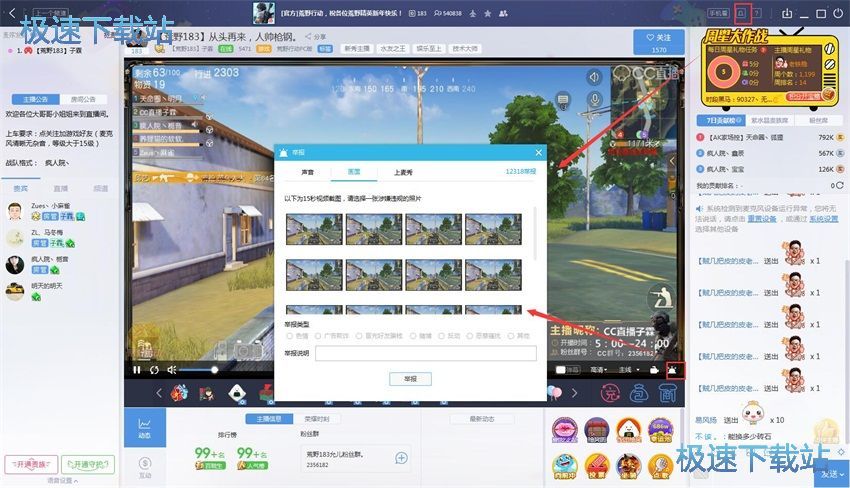This screenshot has height=488, width=850.
Task: Click the speaker icon in game overlay
Action: point(594,77)
